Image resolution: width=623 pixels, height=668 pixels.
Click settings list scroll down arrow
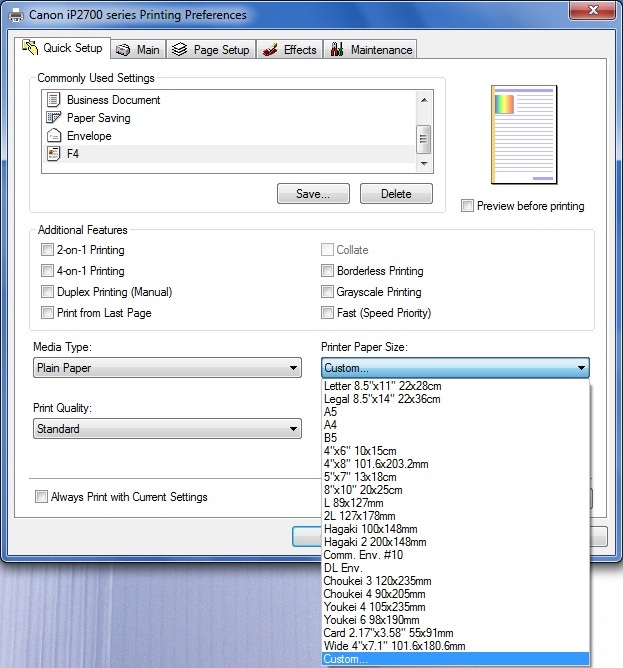click(x=424, y=164)
